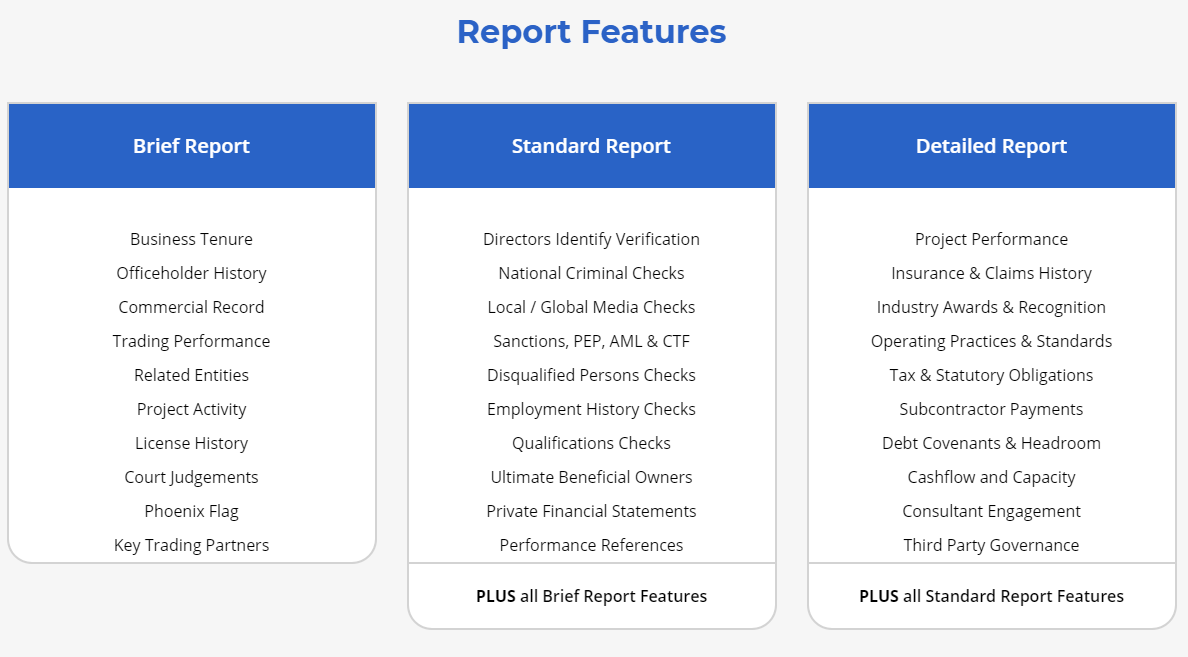Click PLUS all Brief Report Features

(x=592, y=597)
